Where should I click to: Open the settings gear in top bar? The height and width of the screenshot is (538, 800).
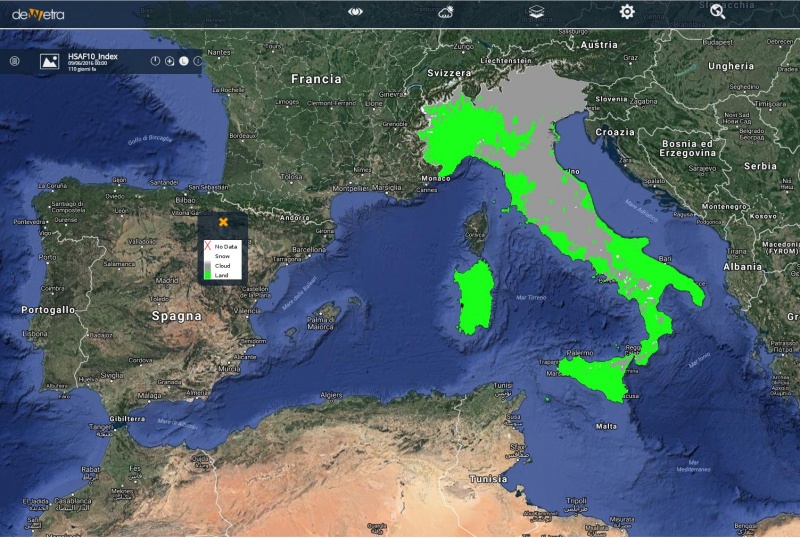pyautogui.click(x=627, y=12)
